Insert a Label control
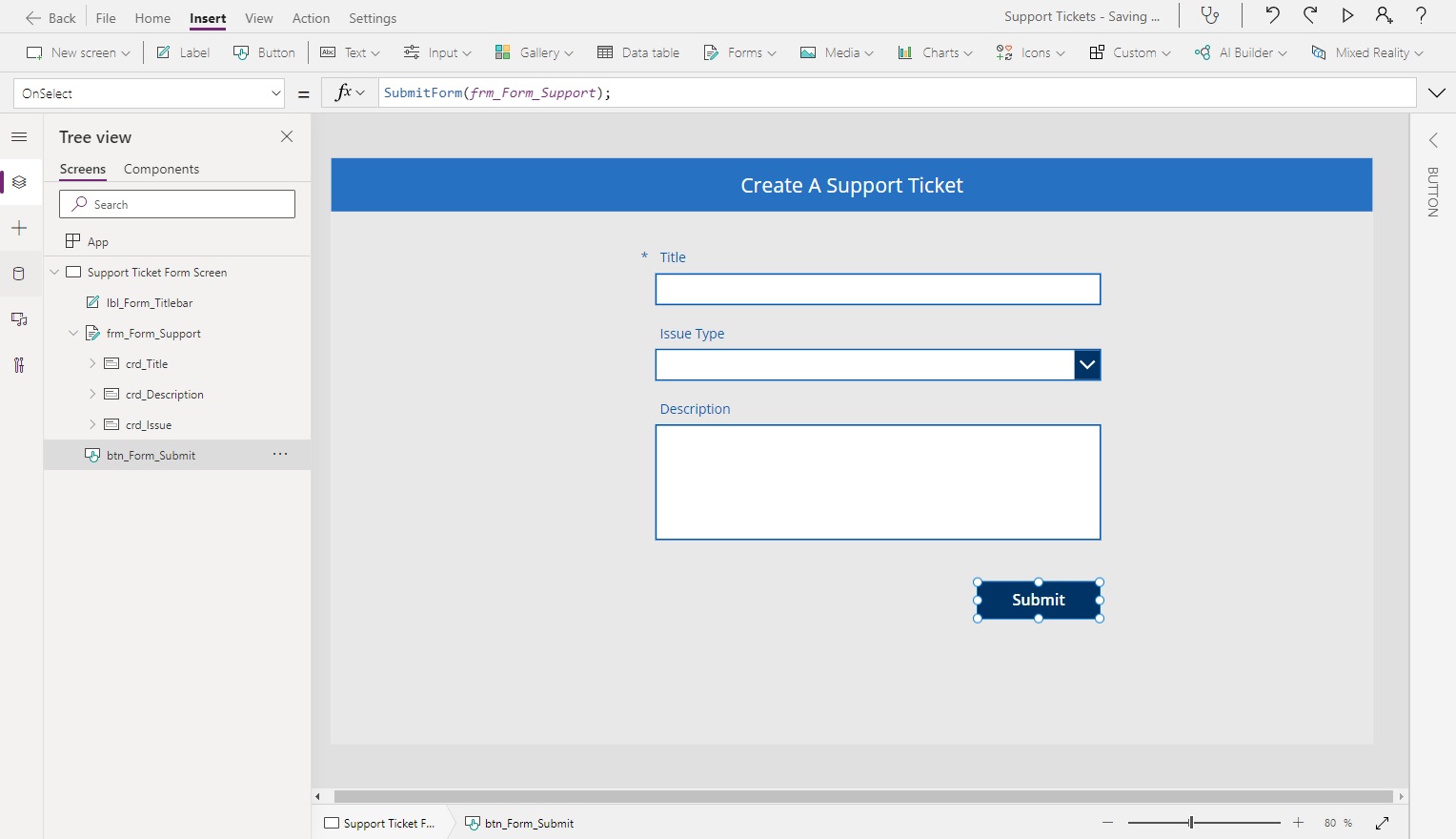1456x839 pixels. click(x=182, y=52)
